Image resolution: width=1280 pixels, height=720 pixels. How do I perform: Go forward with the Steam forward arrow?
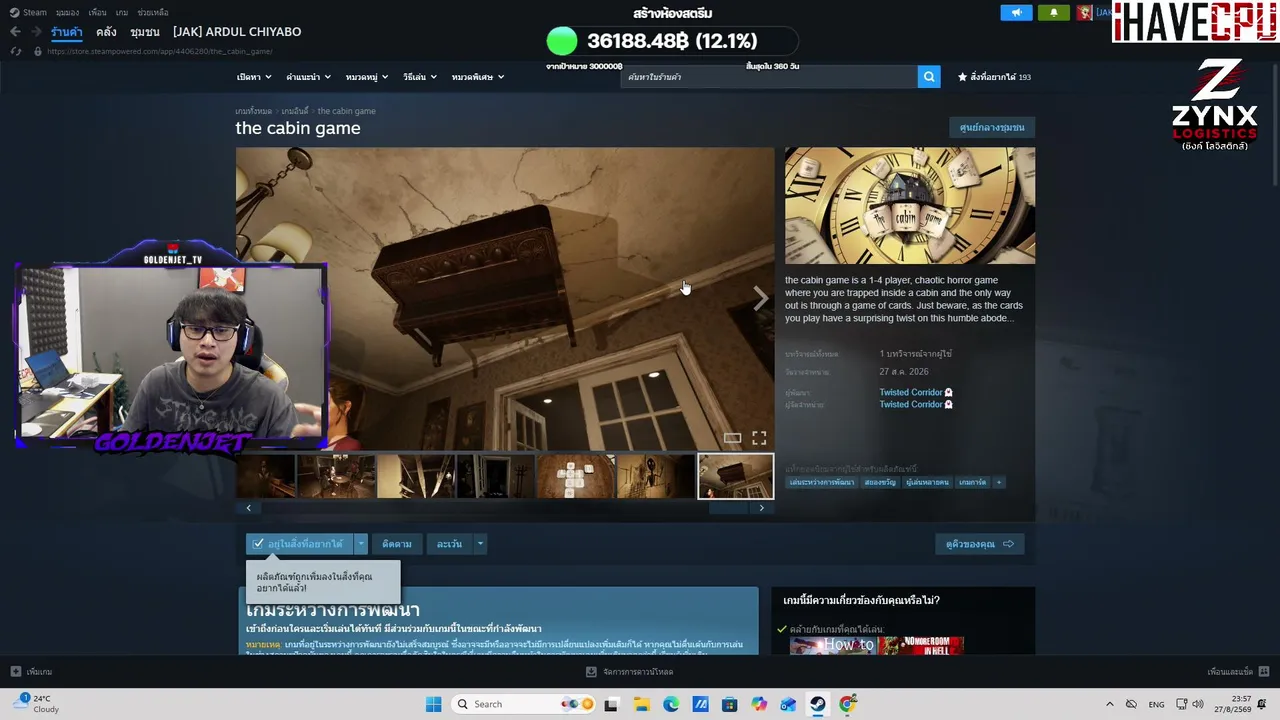[36, 32]
